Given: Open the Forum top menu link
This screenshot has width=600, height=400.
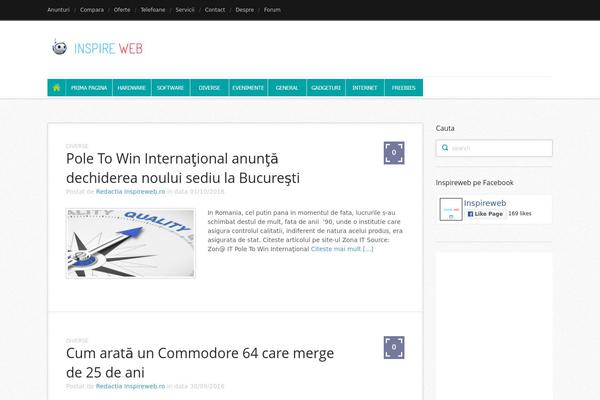Looking at the screenshot, I should pyautogui.click(x=272, y=10).
